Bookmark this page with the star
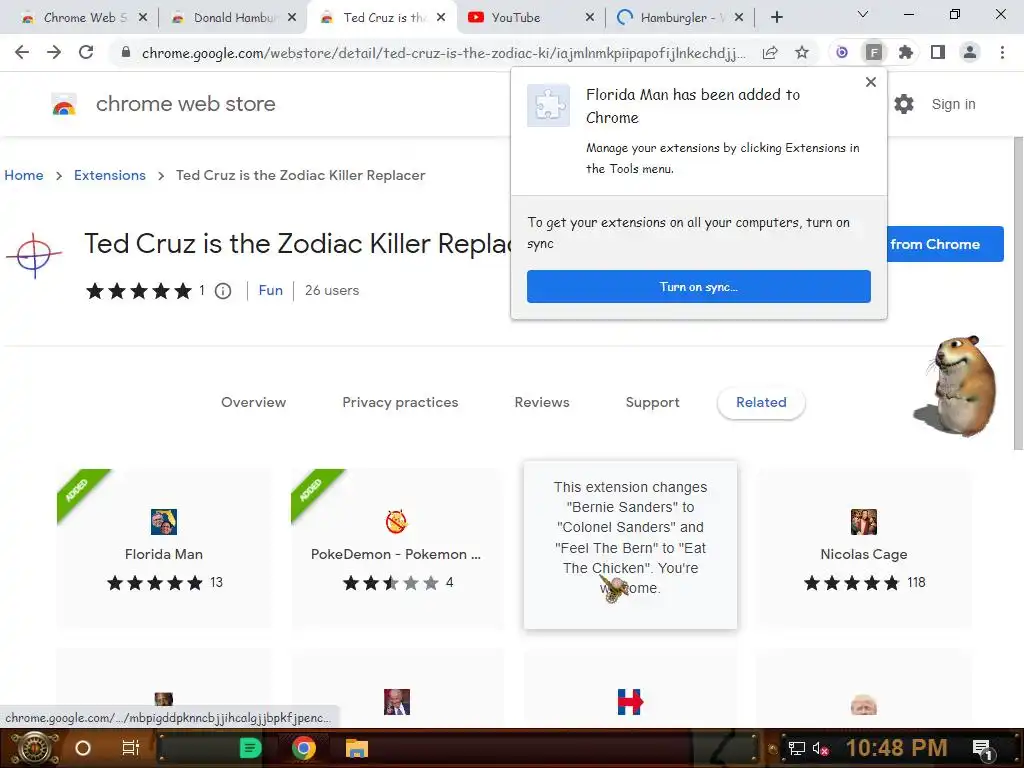Image resolution: width=1024 pixels, height=768 pixels. 802,52
